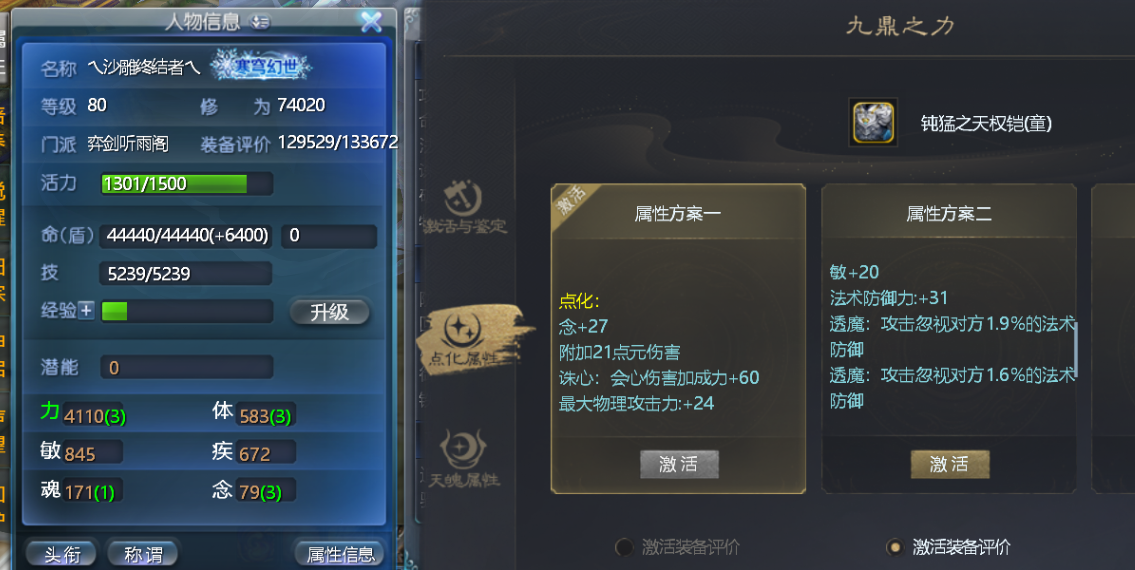The height and width of the screenshot is (570, 1135).
Task: Click the 升级 level-up button
Action: (x=329, y=311)
